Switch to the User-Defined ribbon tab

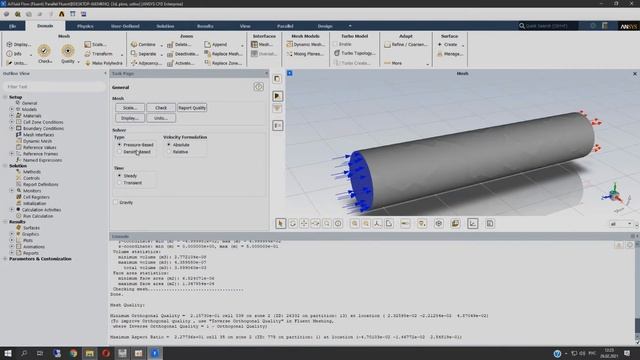coord(125,26)
